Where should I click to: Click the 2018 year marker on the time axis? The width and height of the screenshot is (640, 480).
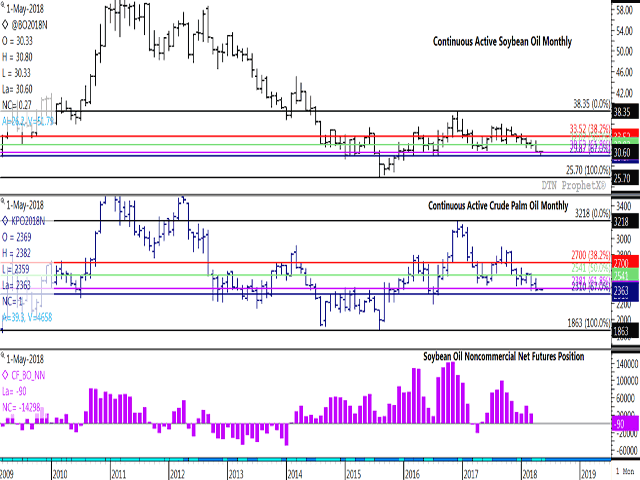529,474
